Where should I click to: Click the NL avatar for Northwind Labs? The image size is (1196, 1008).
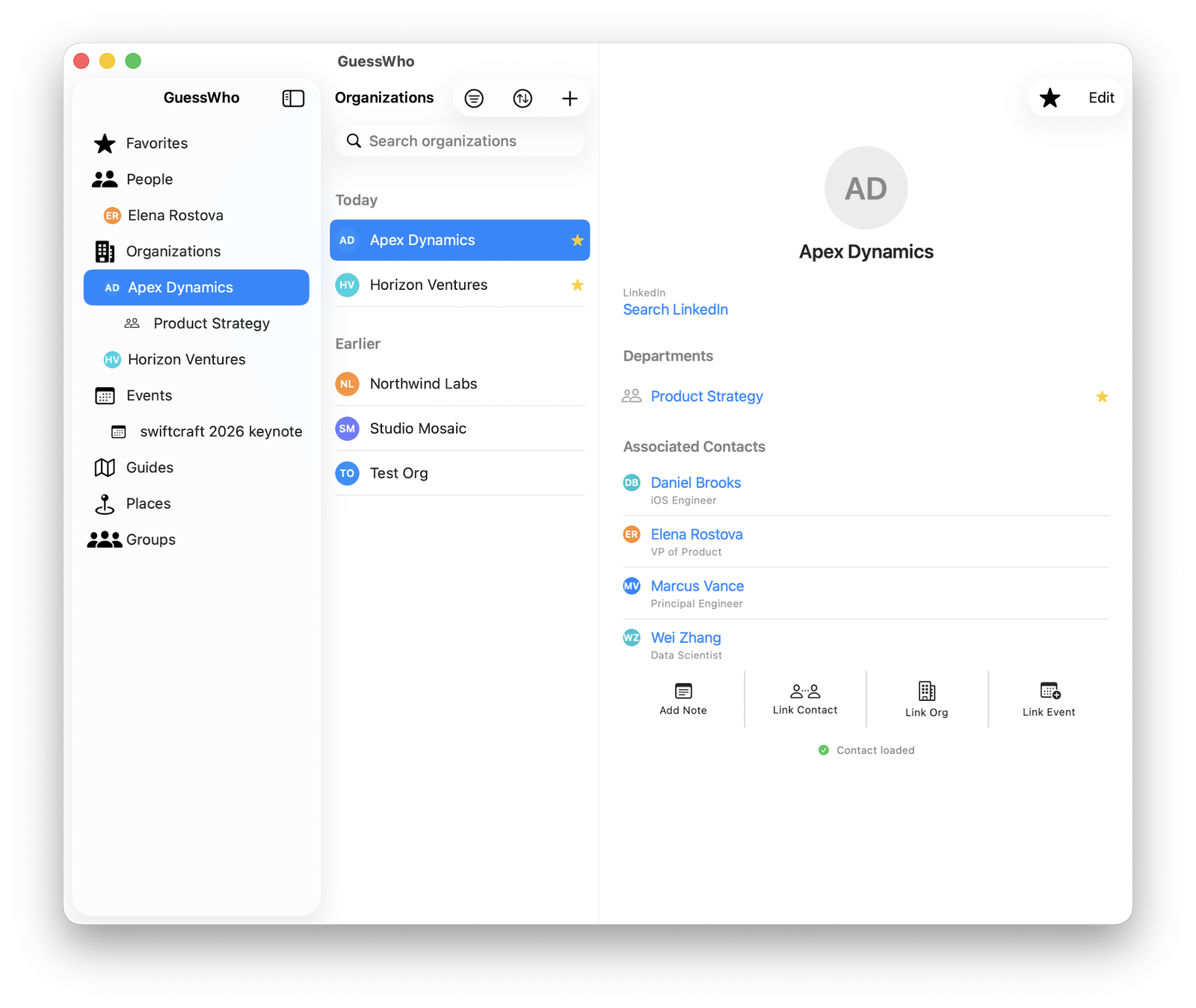coord(347,383)
